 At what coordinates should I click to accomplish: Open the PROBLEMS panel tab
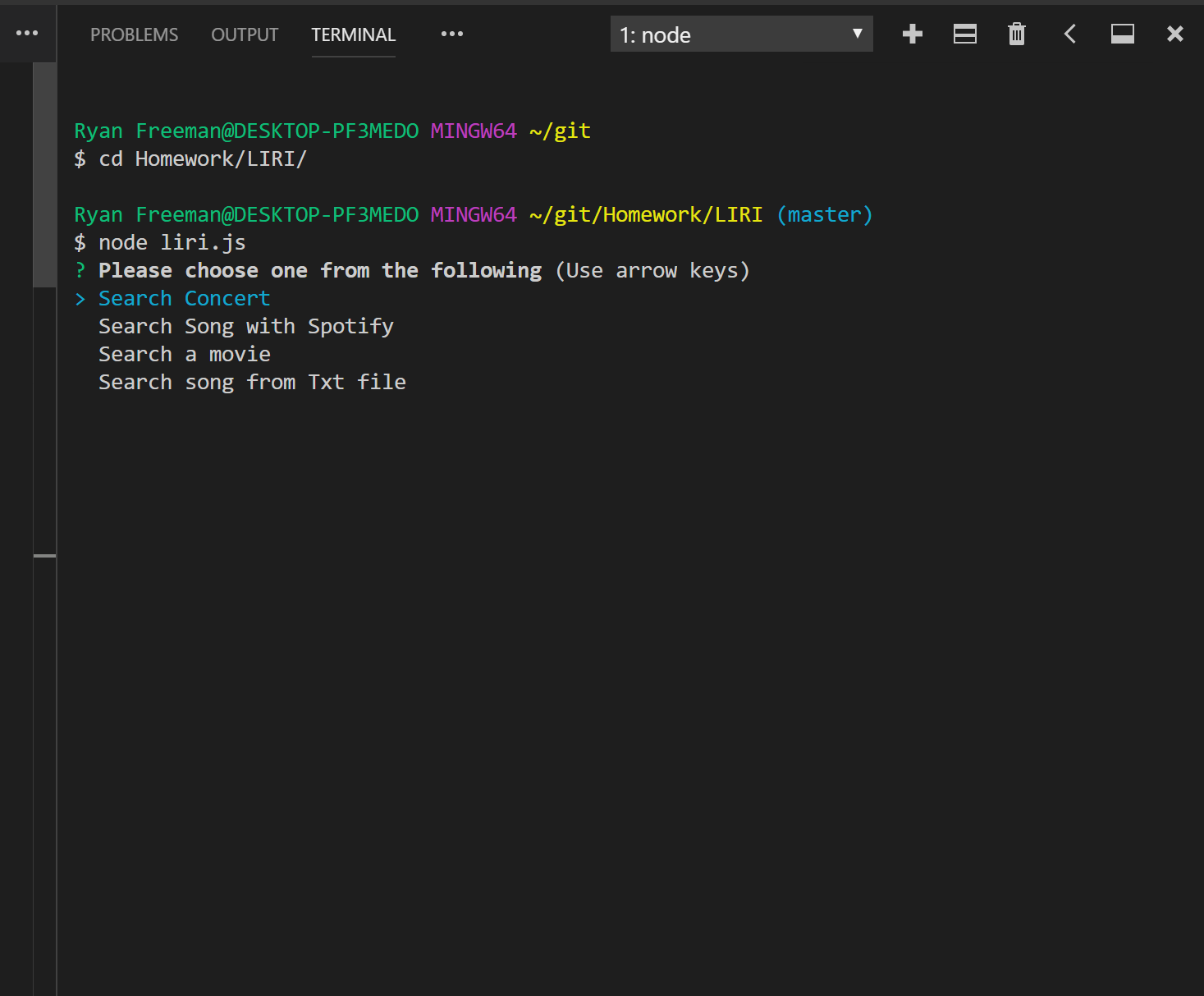coord(134,34)
